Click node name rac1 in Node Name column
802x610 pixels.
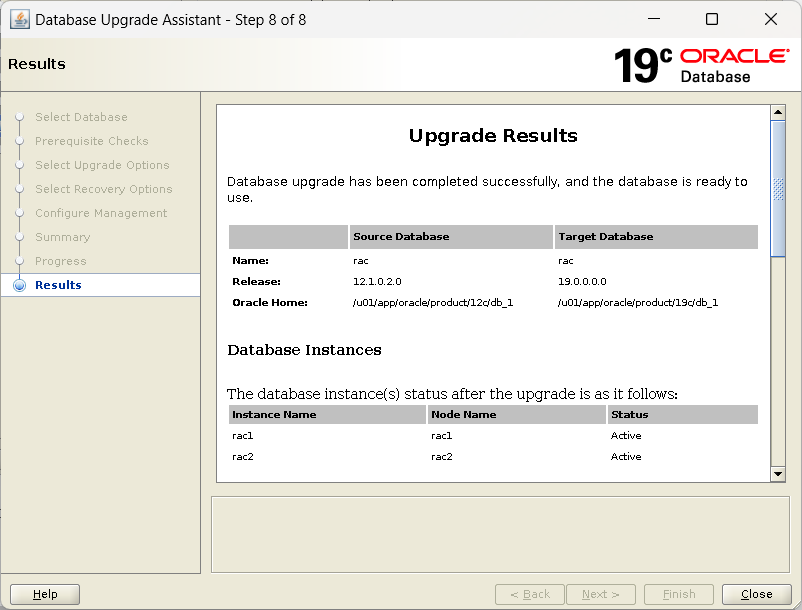click(441, 436)
